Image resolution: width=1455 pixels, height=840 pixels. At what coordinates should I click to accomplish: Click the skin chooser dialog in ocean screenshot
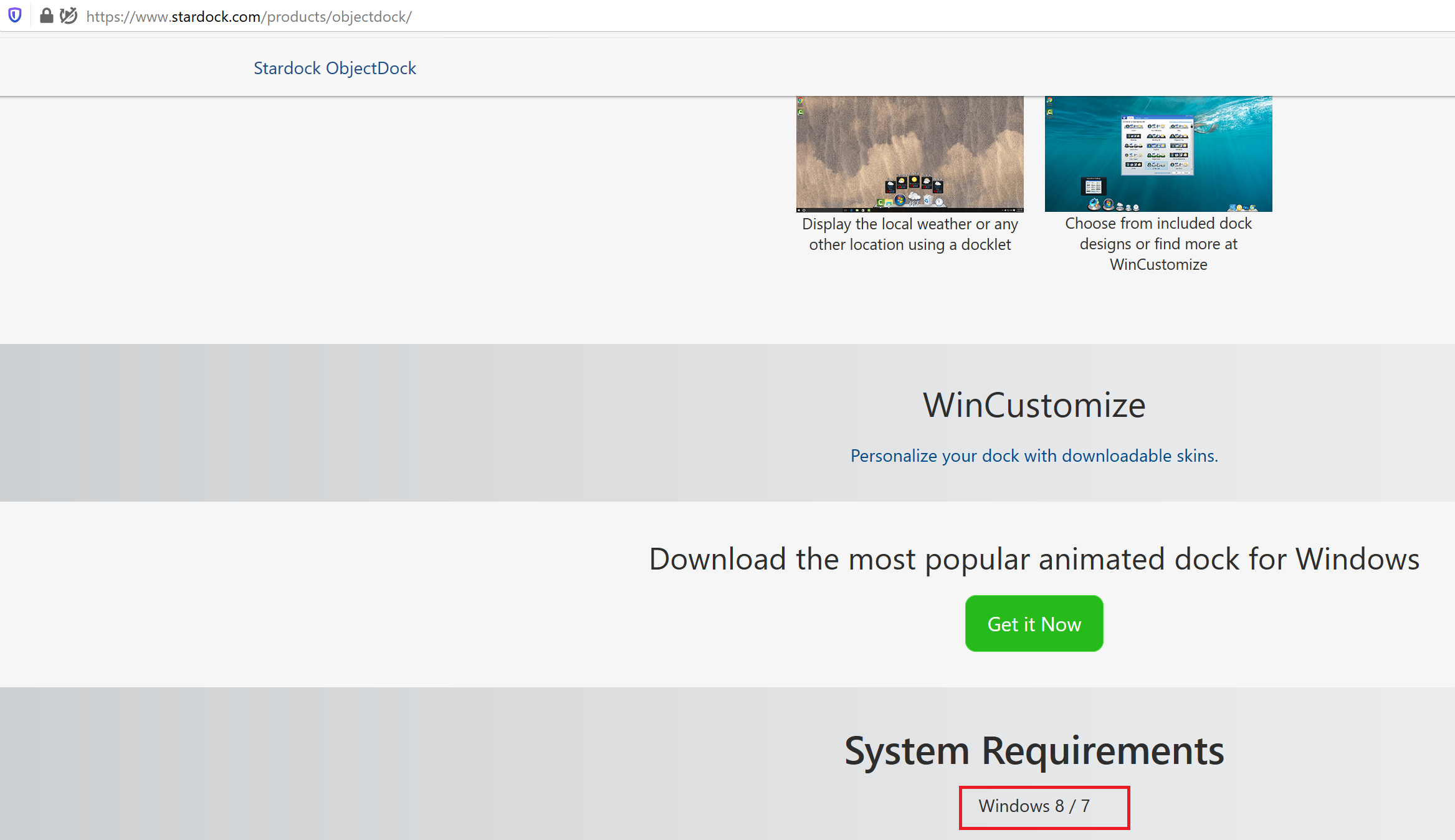[x=1157, y=145]
